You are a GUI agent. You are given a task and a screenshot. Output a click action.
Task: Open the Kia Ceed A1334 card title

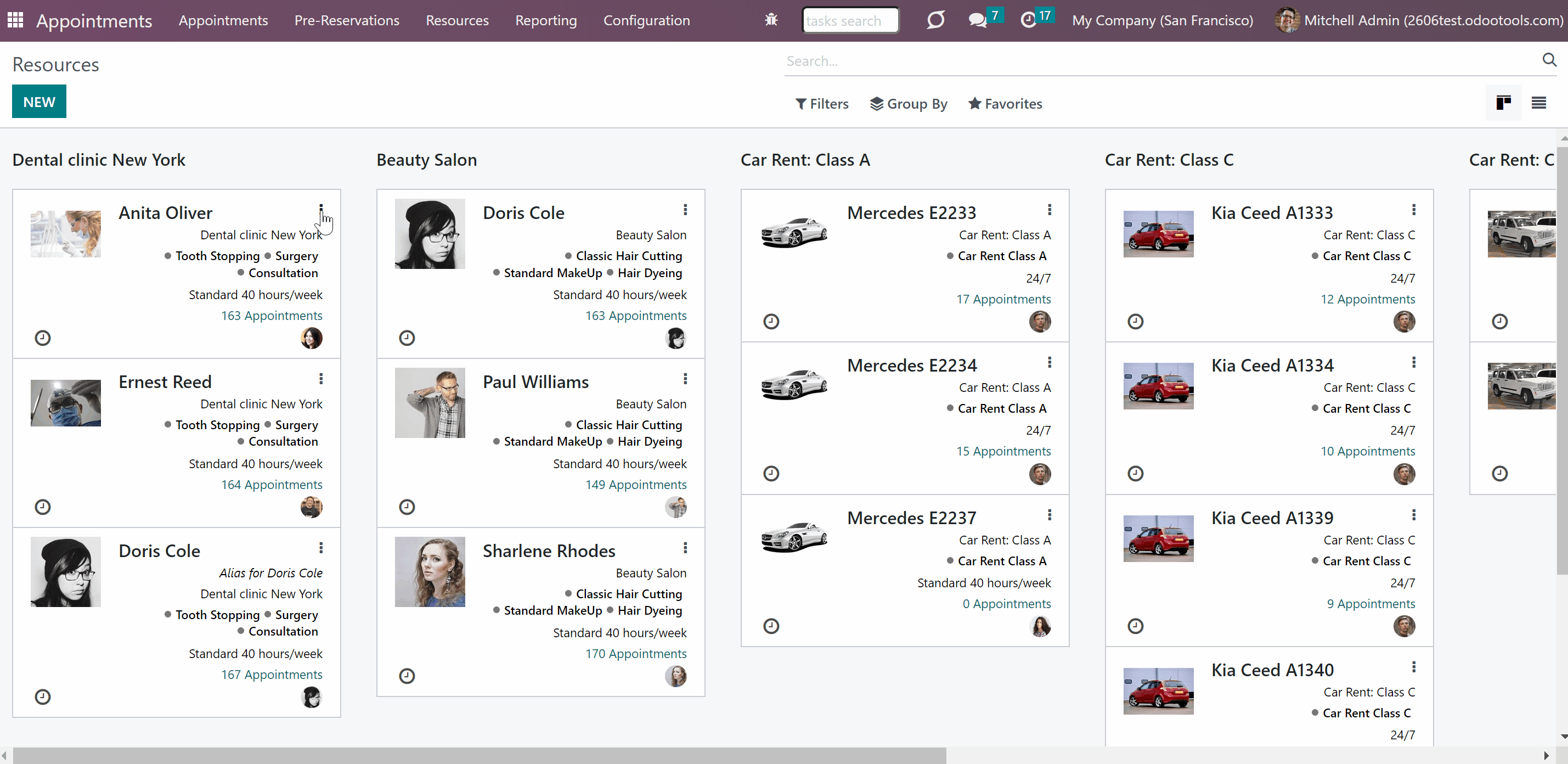click(1272, 365)
